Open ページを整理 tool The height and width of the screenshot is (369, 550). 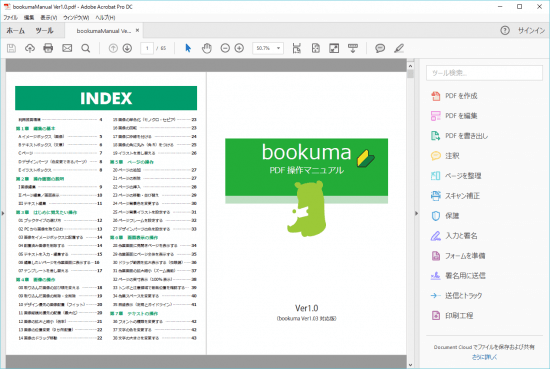coord(456,176)
